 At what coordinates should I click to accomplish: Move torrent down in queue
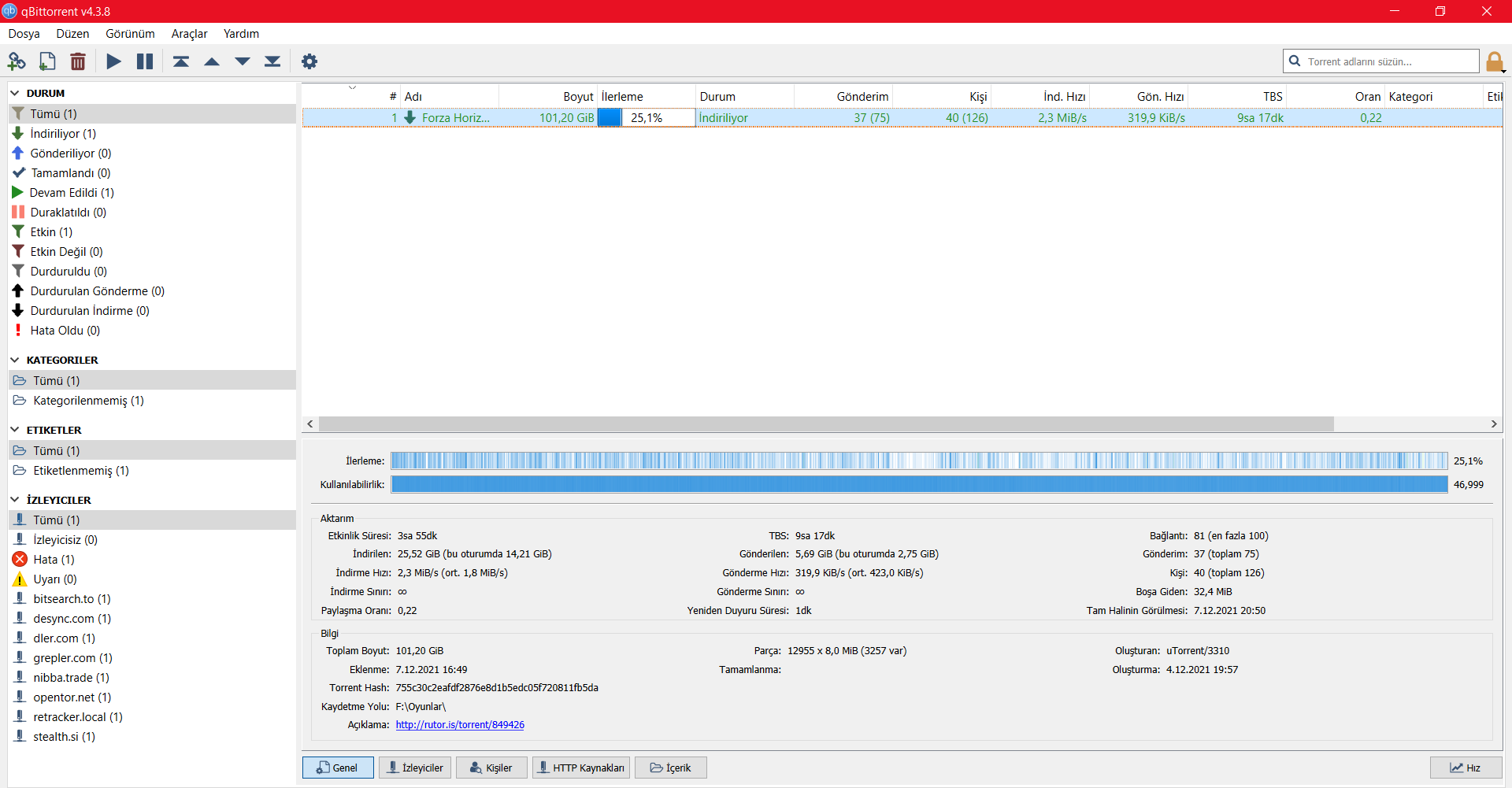point(243,61)
